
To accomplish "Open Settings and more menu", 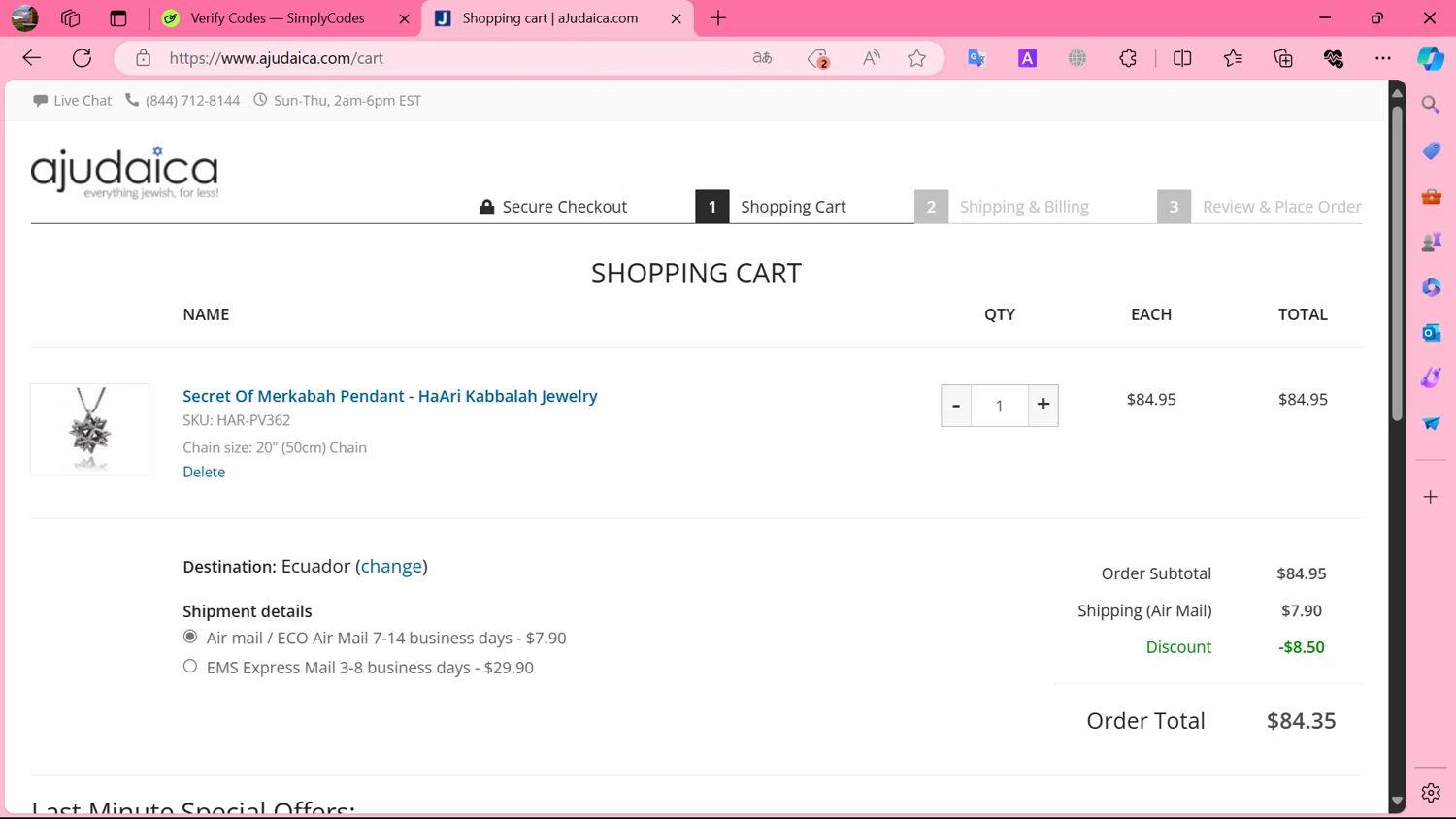I will tap(1383, 58).
